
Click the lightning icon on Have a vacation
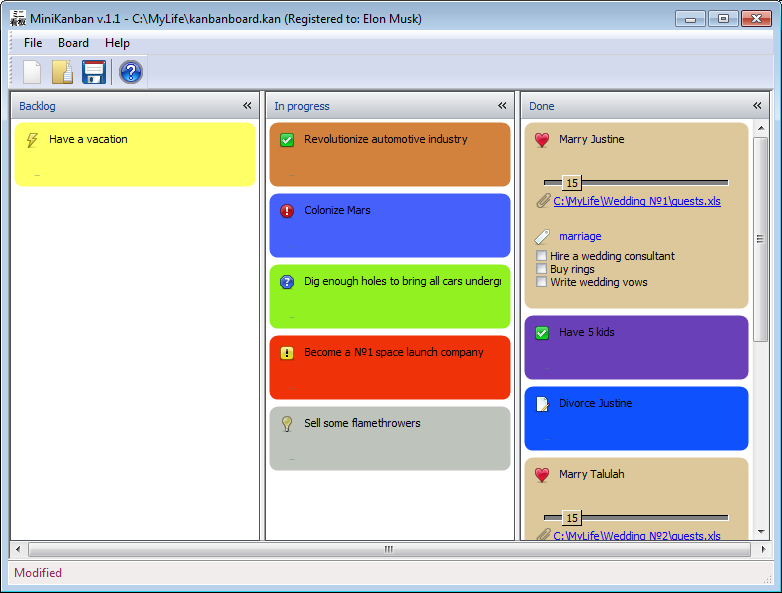(32, 140)
